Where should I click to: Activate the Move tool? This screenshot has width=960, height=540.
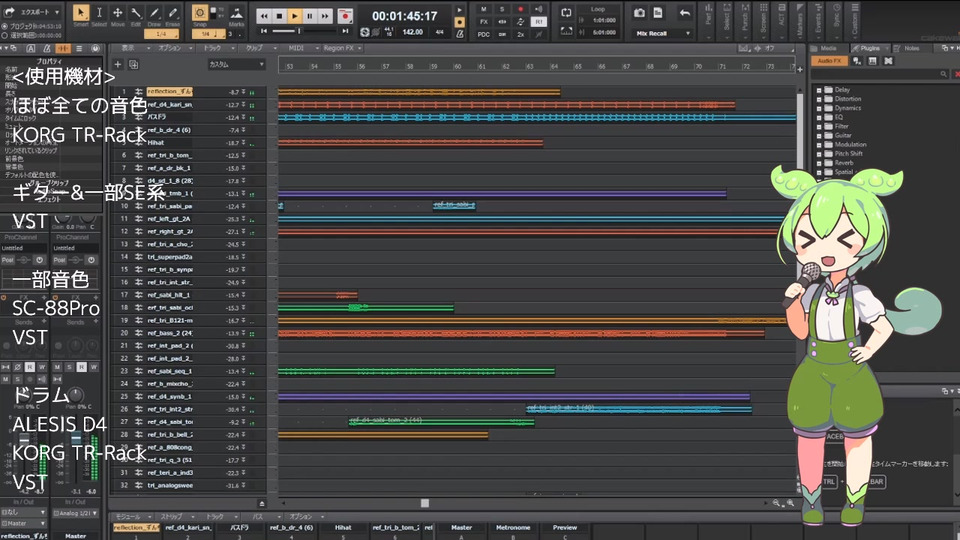click(118, 13)
